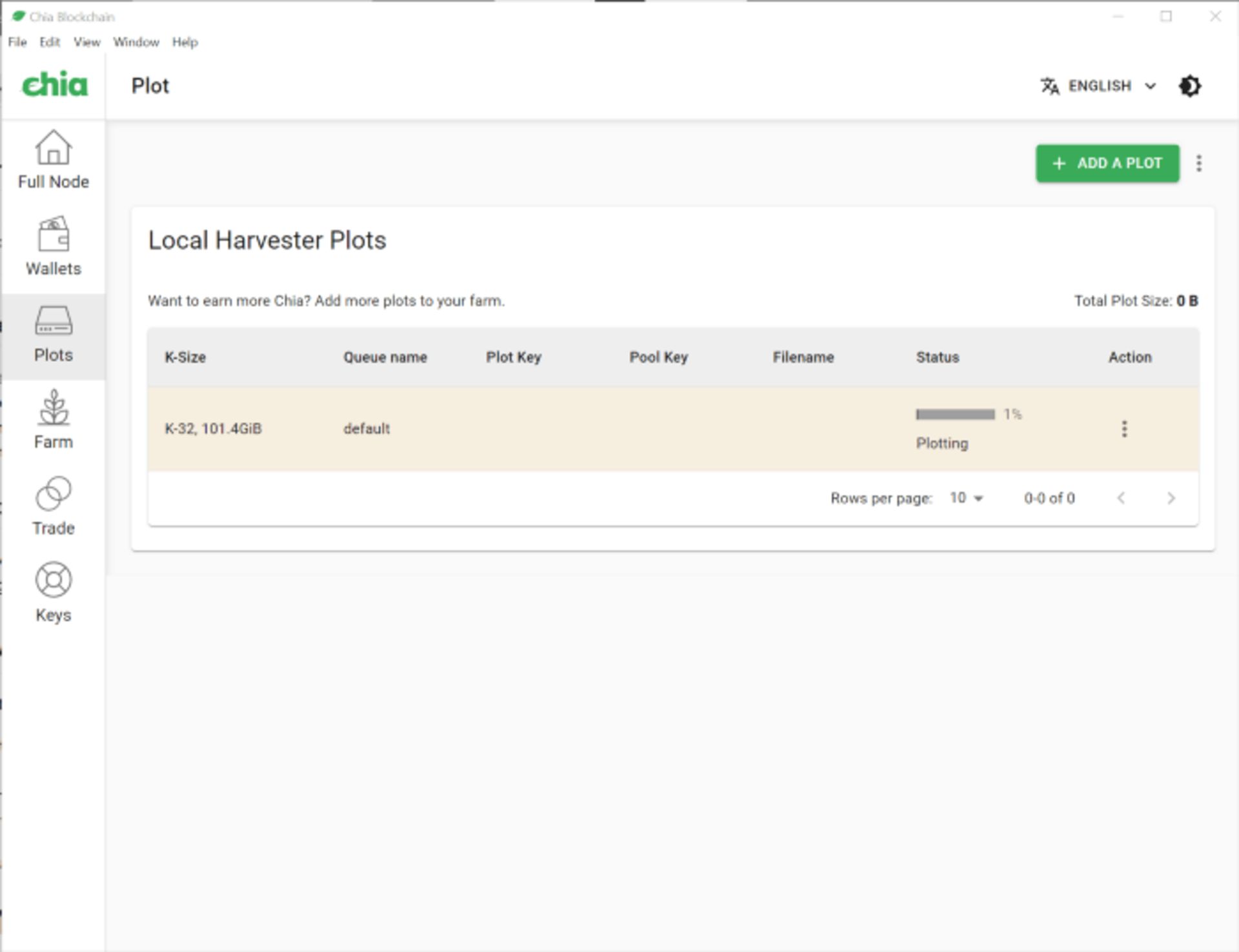Open the Full Node sidebar section
Image resolution: width=1239 pixels, height=952 pixels.
(x=53, y=160)
